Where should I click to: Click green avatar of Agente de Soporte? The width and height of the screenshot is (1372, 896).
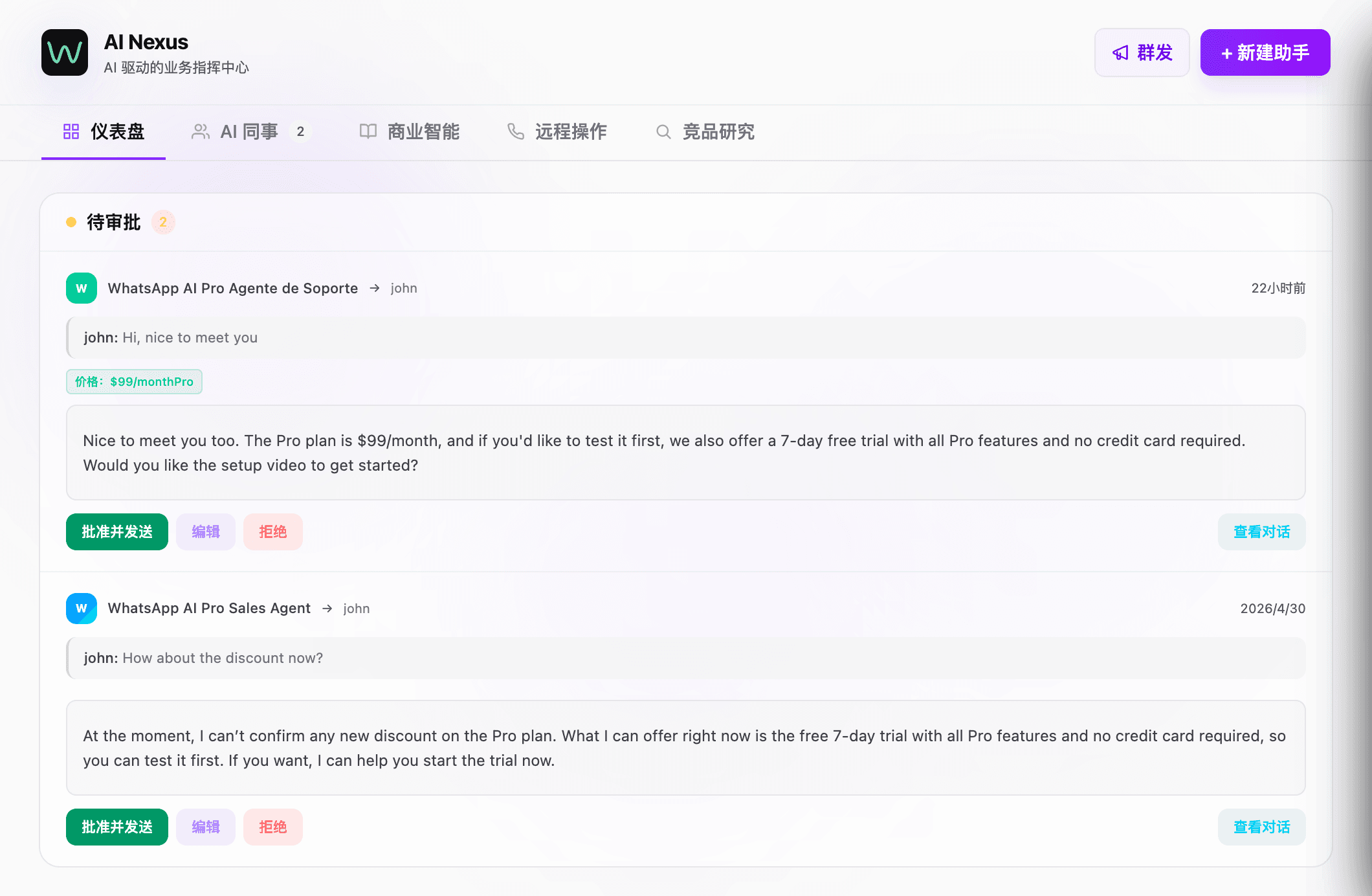[x=82, y=288]
